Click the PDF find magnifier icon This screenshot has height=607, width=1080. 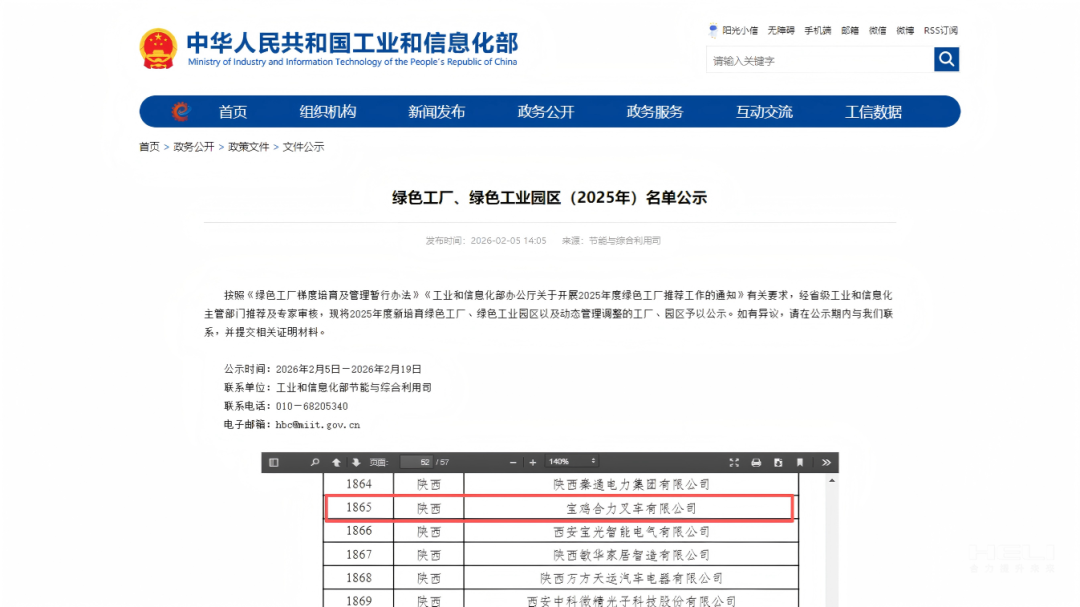315,463
